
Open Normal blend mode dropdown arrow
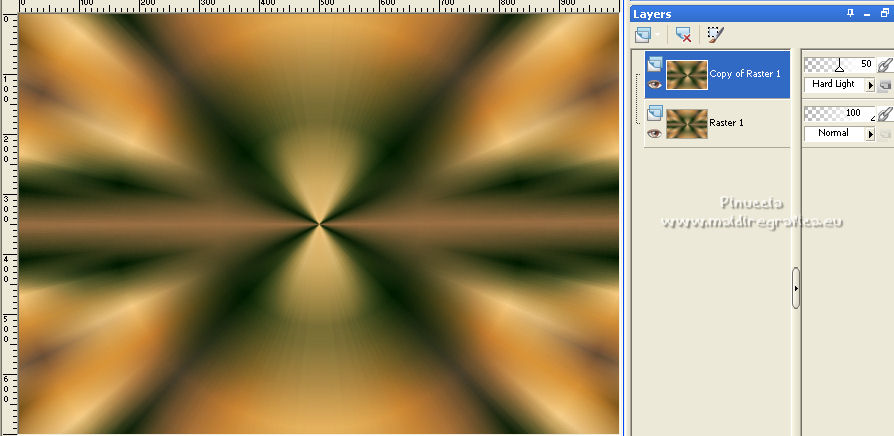pyautogui.click(x=870, y=134)
